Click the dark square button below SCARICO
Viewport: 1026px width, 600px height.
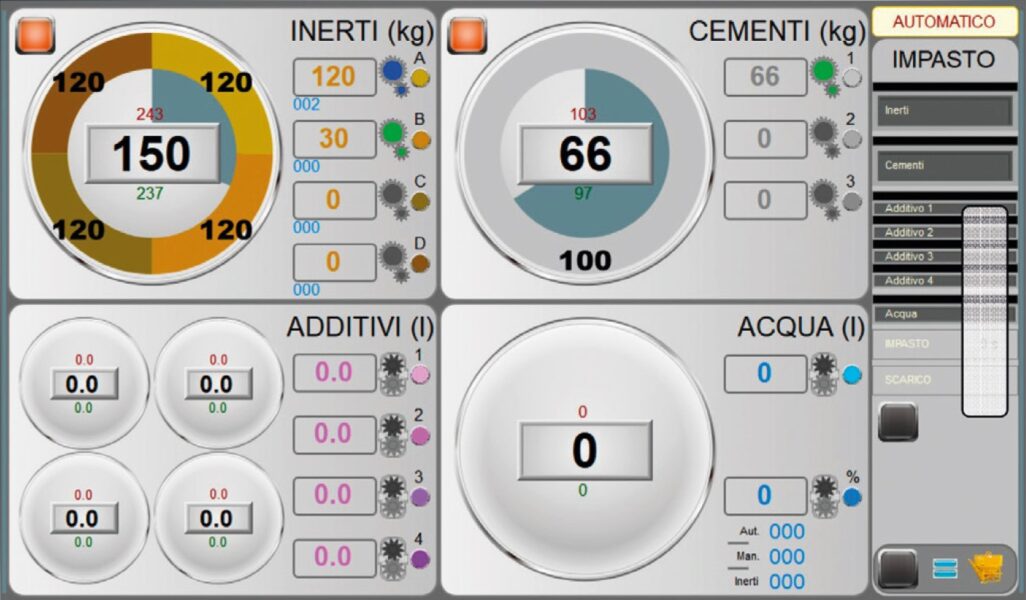[x=898, y=422]
